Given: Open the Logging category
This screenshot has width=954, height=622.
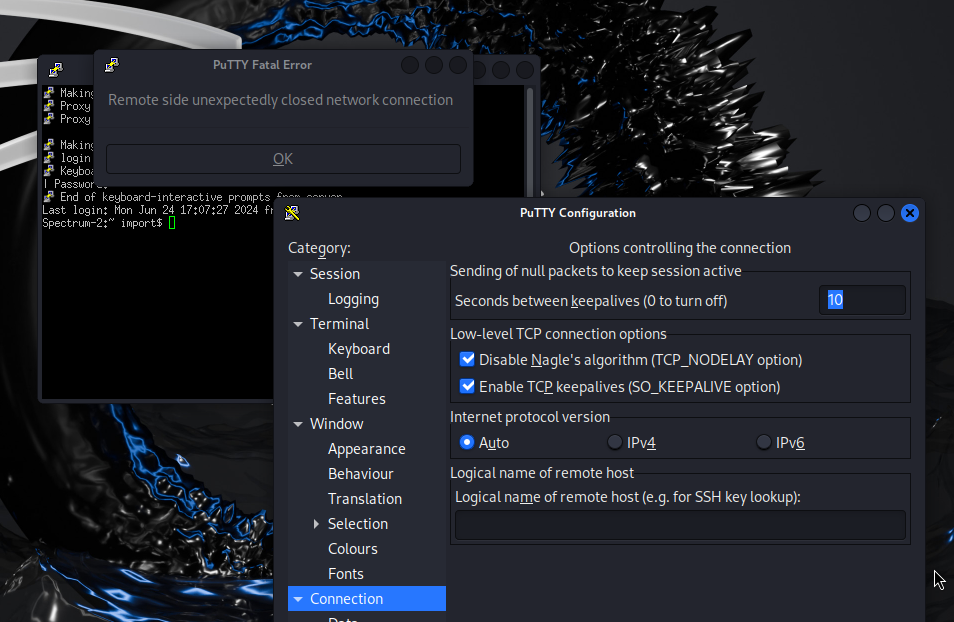Looking at the screenshot, I should click(353, 299).
